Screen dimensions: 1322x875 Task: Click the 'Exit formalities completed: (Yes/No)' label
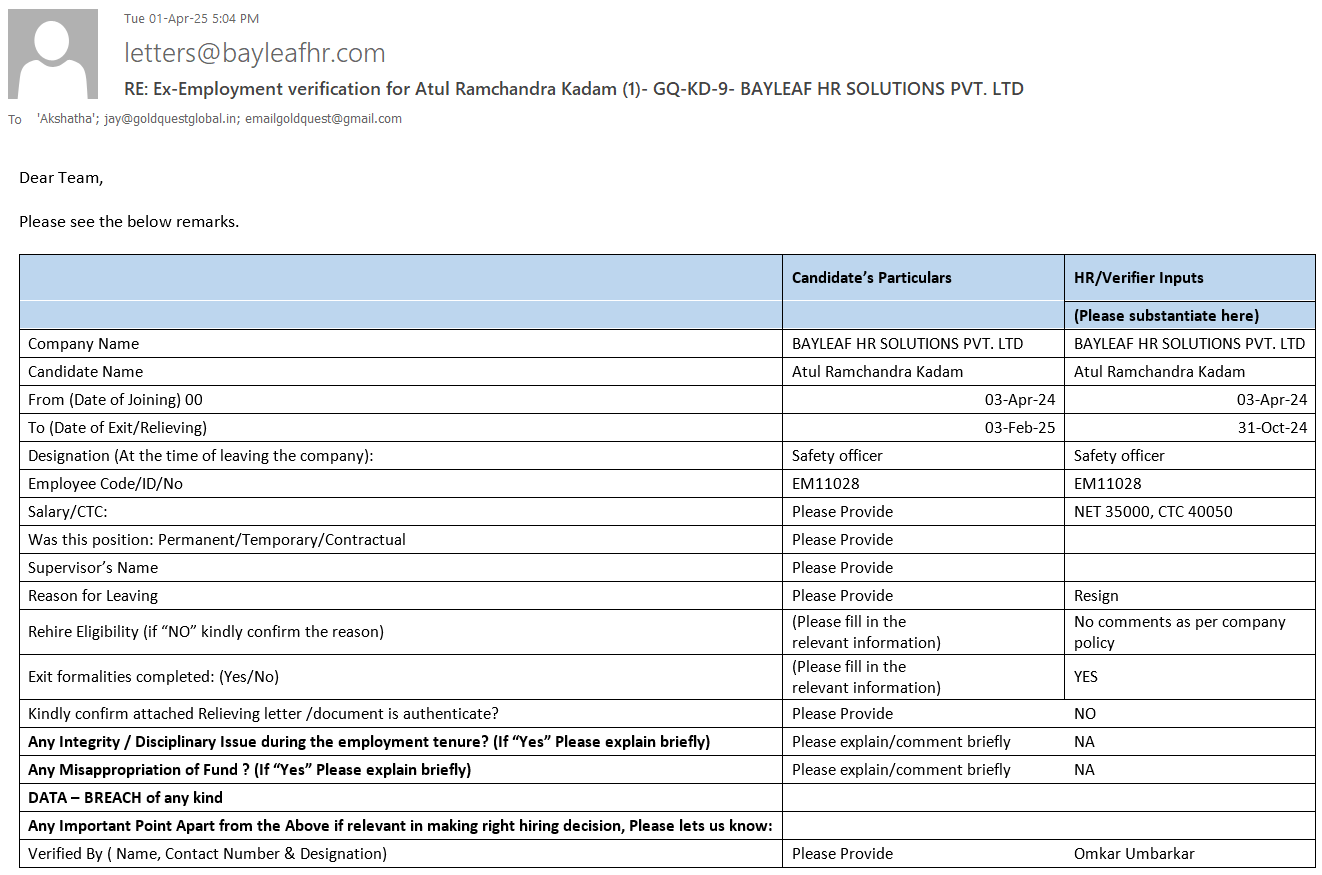coord(154,677)
